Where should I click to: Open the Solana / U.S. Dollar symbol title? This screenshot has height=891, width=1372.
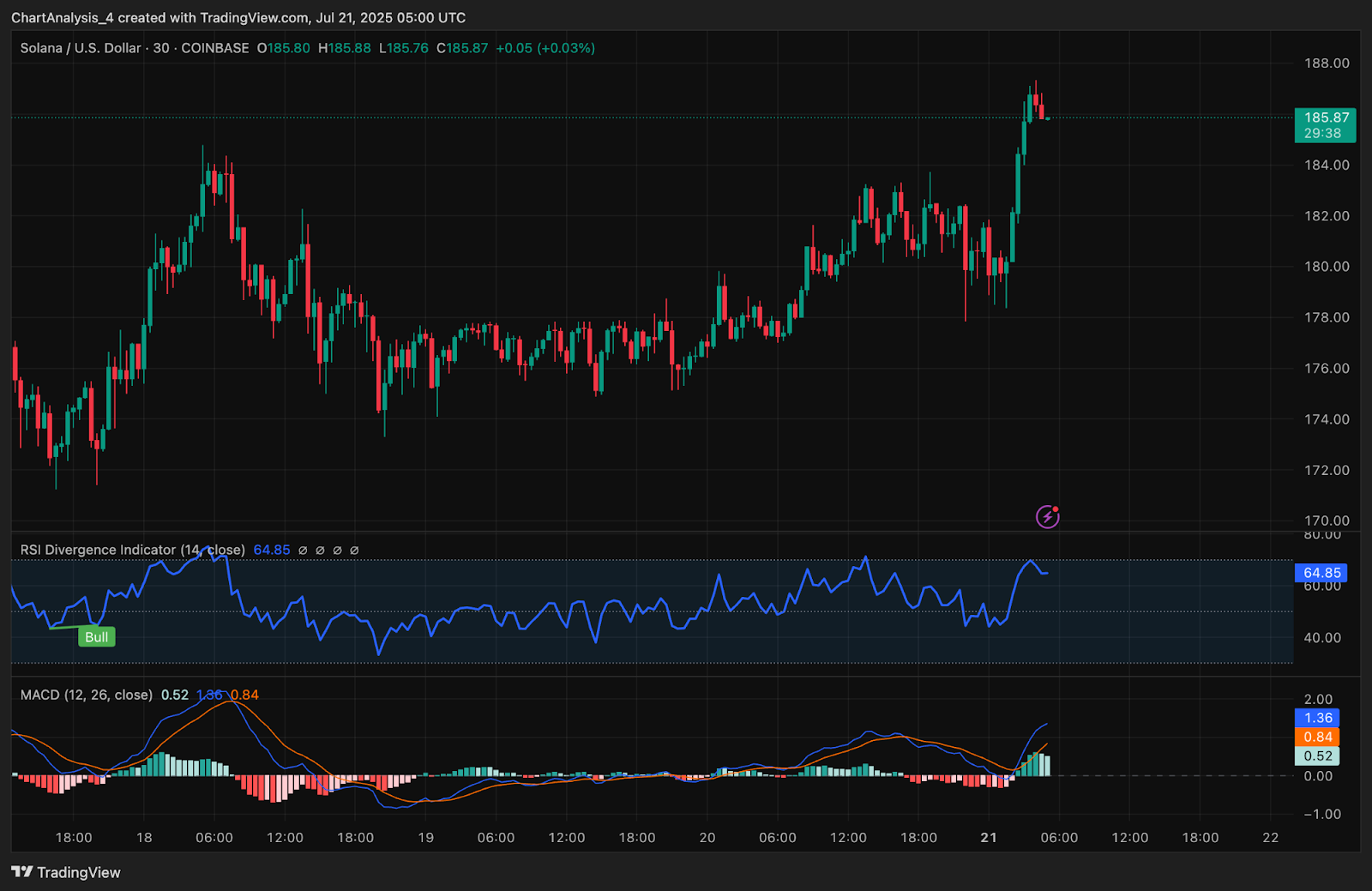point(81,48)
